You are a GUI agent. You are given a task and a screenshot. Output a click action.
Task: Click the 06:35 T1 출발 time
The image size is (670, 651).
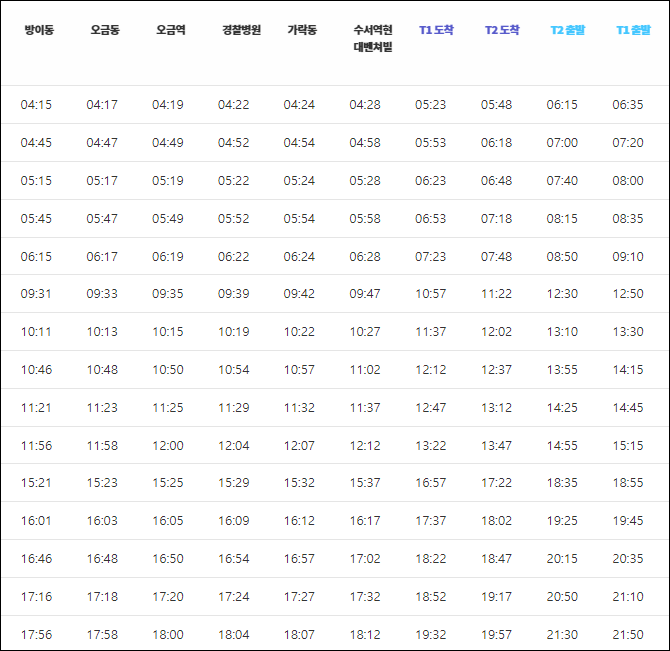pos(628,105)
